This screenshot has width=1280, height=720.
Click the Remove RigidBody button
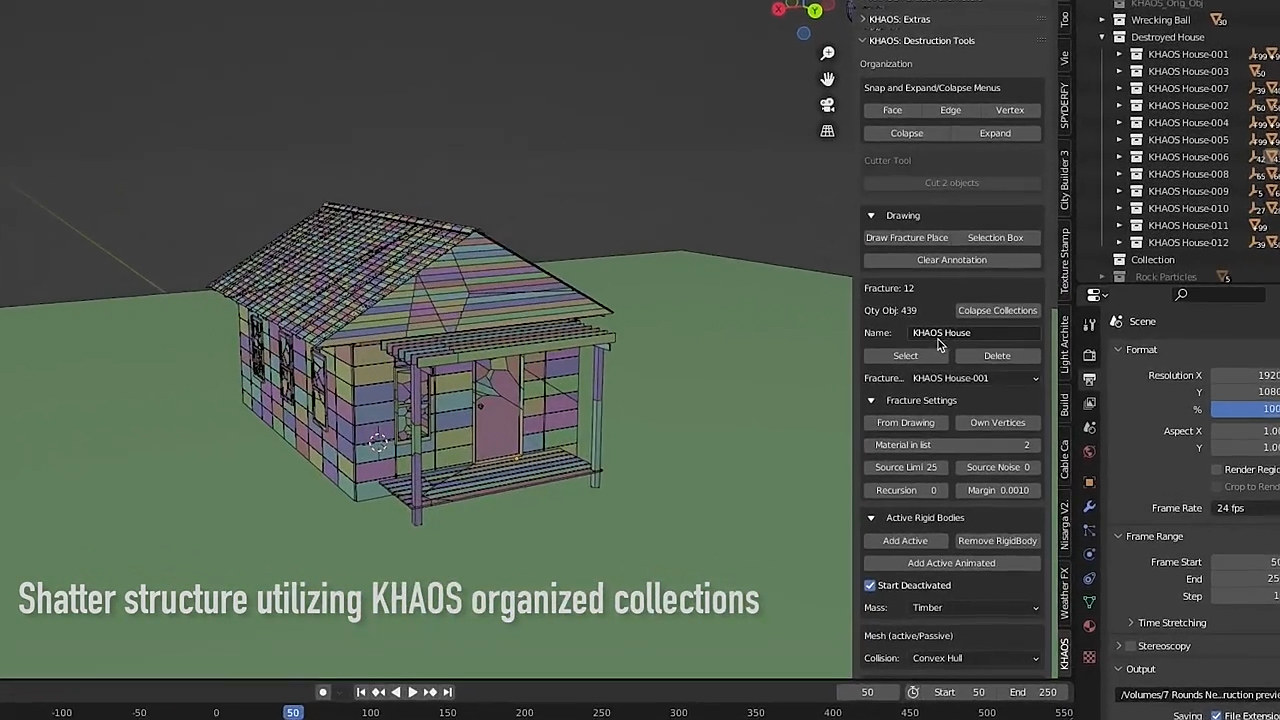pos(998,541)
